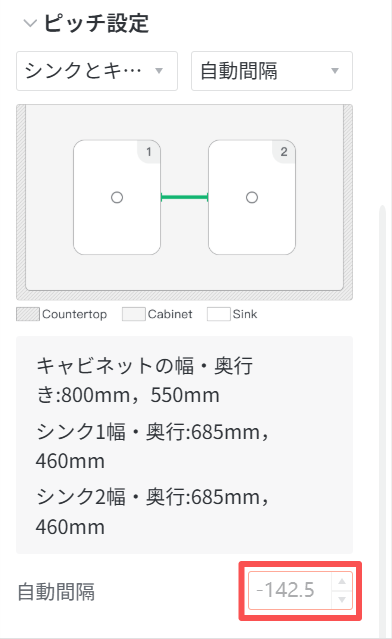Open the シンクとキ… dropdown
The image size is (392, 639).
(97, 71)
